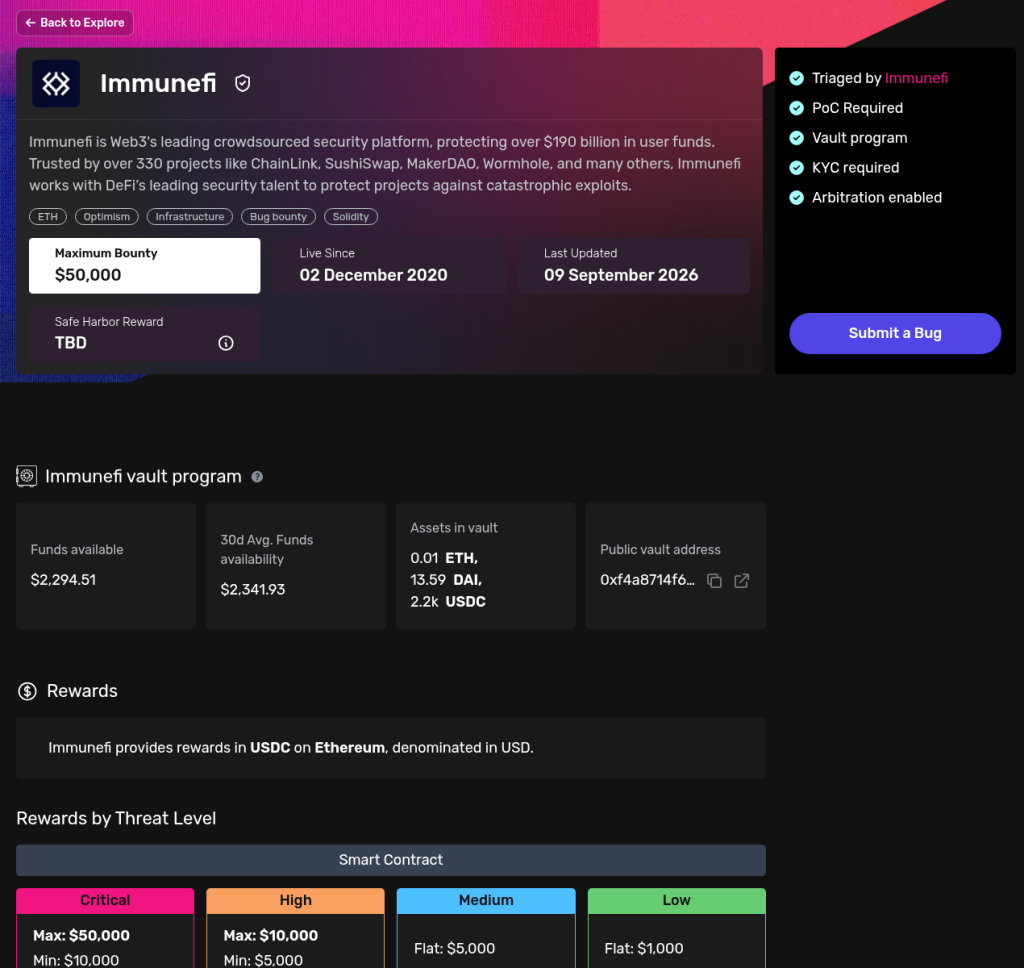Select the Bug bounty tag
The width and height of the screenshot is (1024, 968).
pyautogui.click(x=278, y=216)
